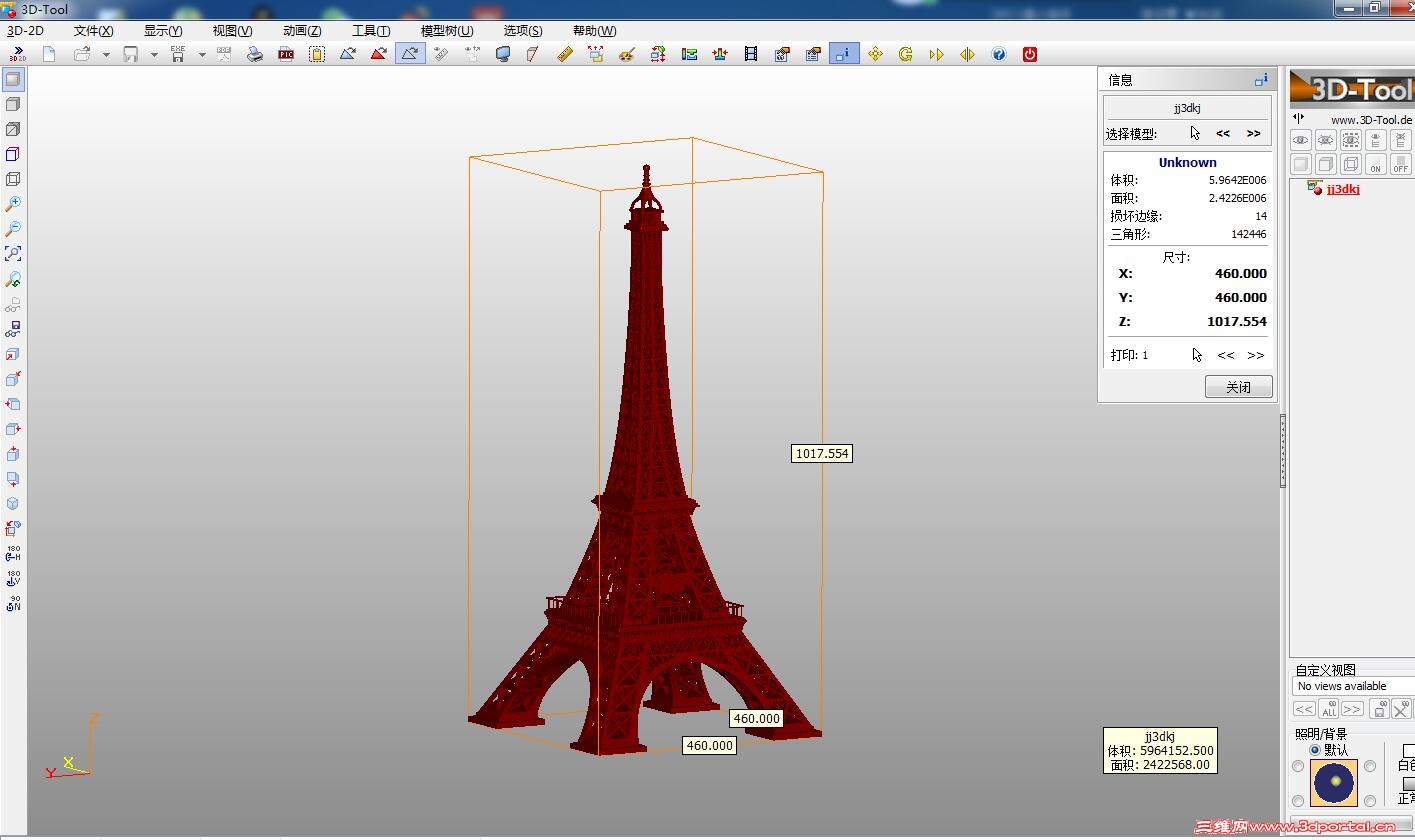Click the save diskette icon

pyautogui.click(x=130, y=54)
